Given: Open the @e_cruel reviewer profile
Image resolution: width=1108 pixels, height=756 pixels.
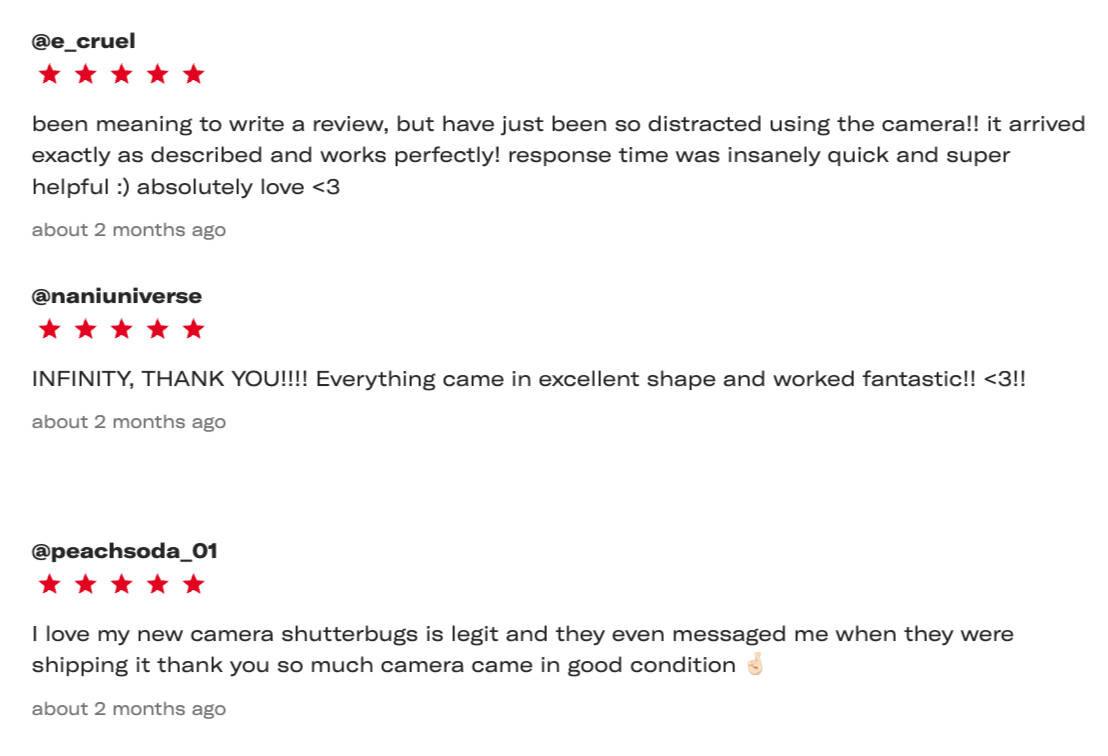Looking at the screenshot, I should point(83,41).
